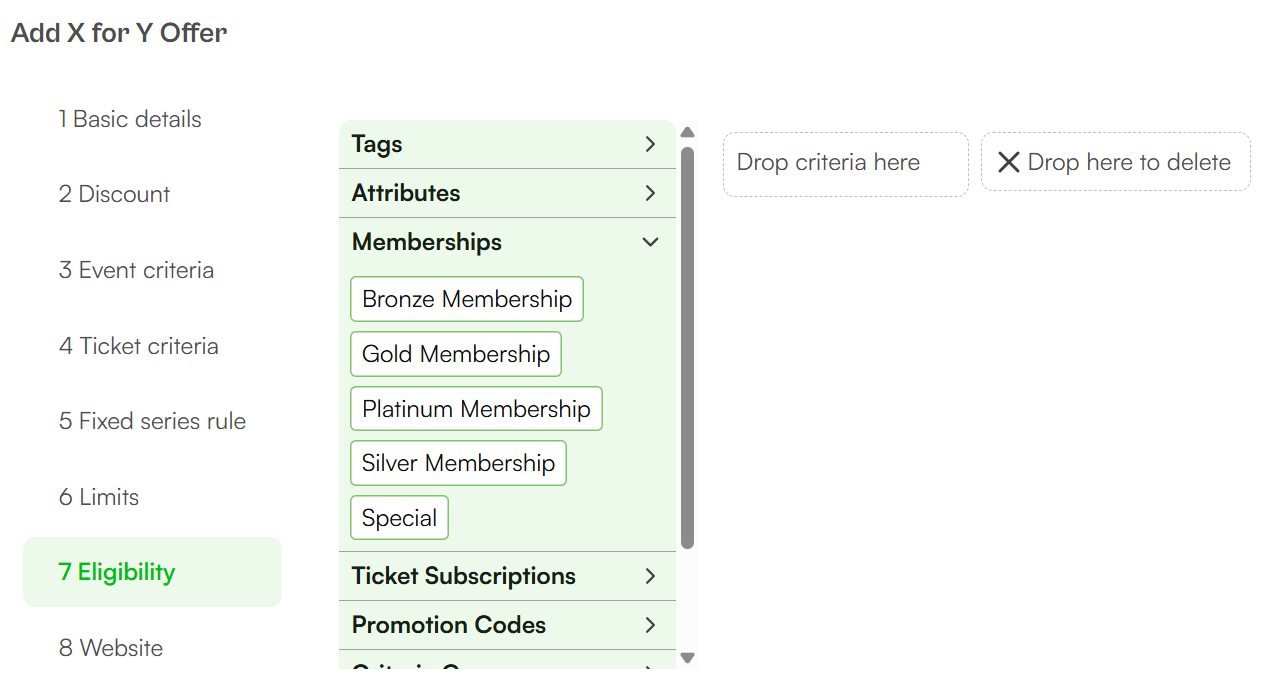Click the Drop criteria here zone
This screenshot has height=682, width=1275.
tap(846, 164)
